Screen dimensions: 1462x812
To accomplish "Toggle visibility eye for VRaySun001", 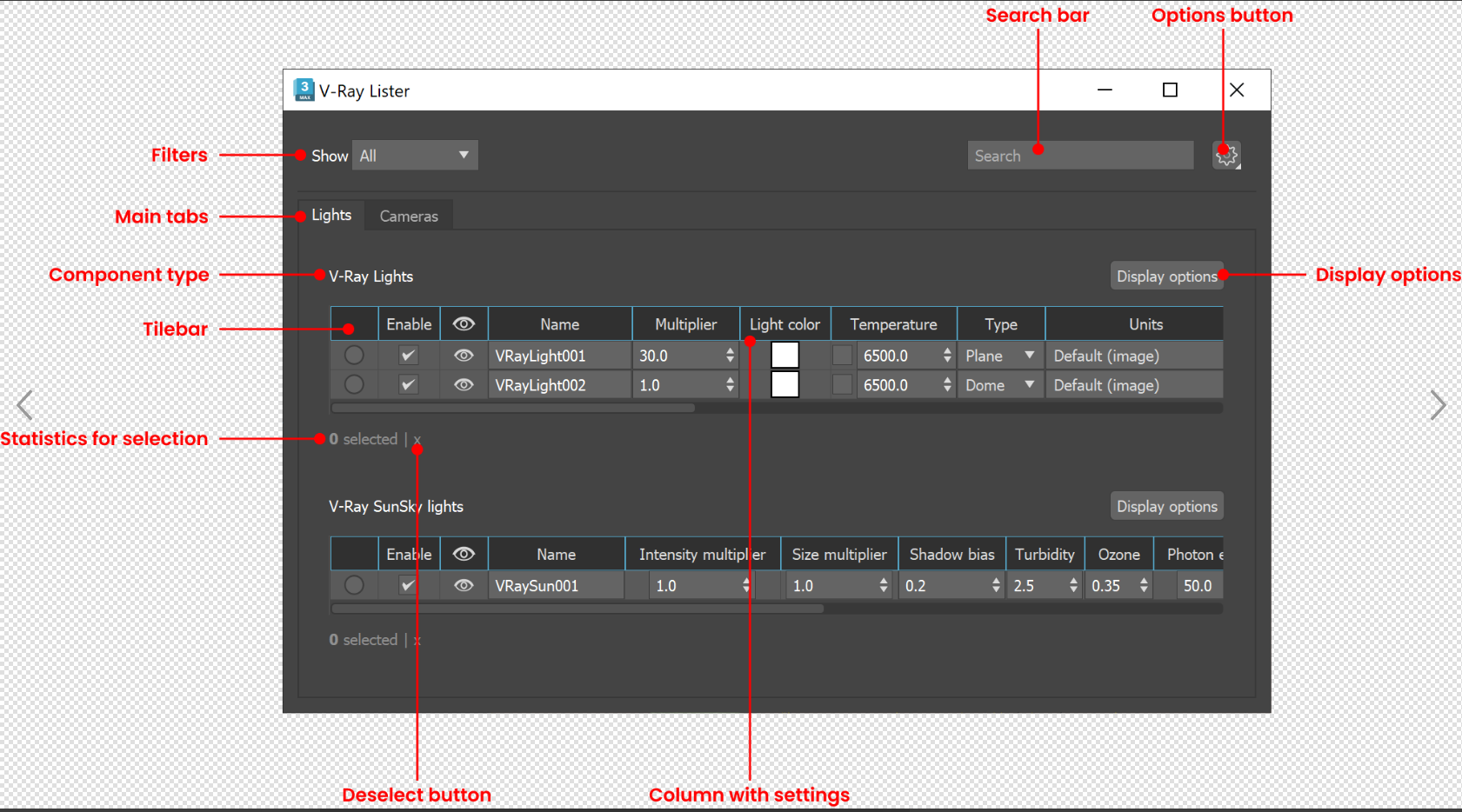I will pos(464,586).
